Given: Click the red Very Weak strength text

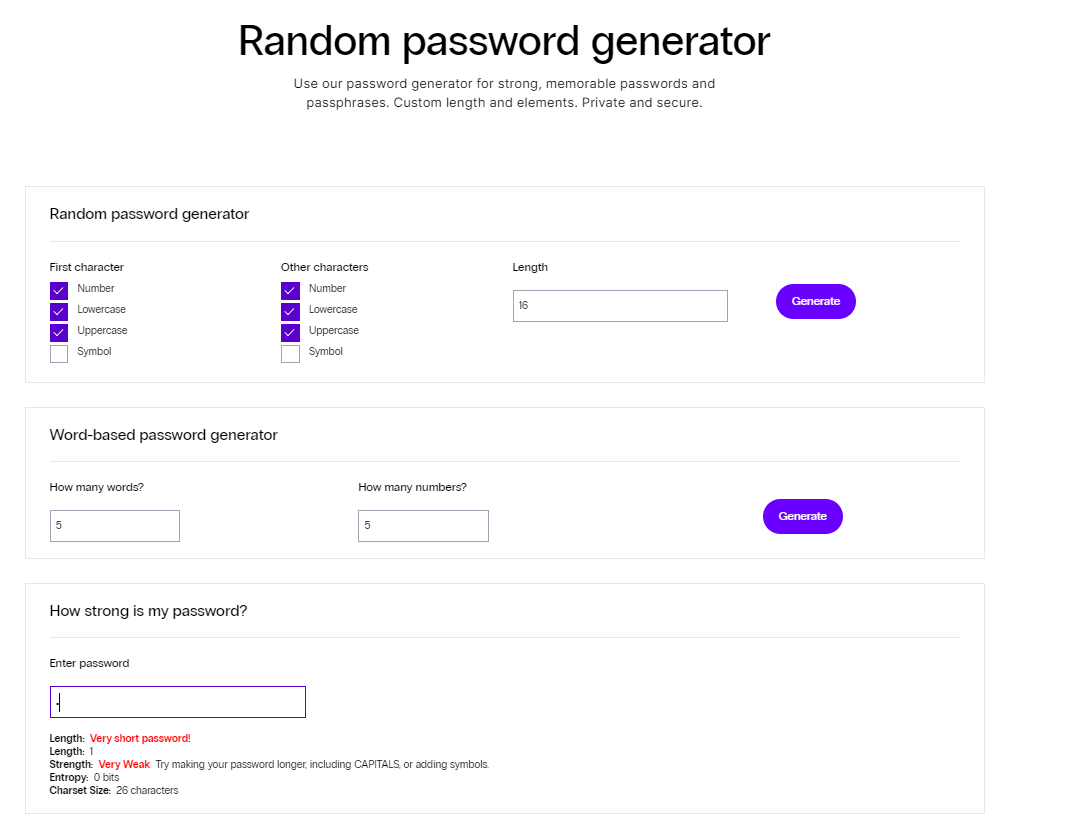Looking at the screenshot, I should (124, 765).
